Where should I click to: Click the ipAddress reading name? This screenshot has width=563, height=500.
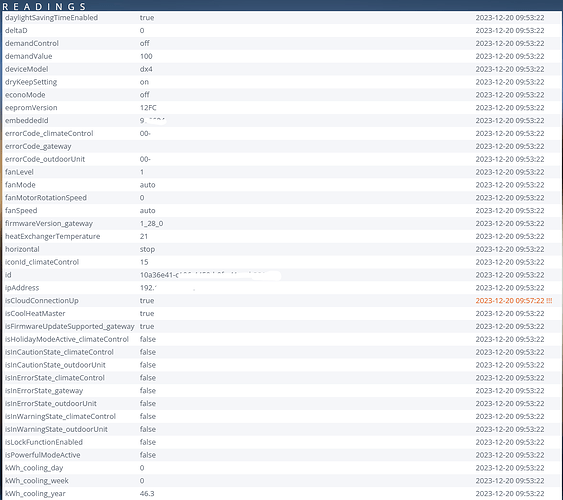click(x=22, y=288)
